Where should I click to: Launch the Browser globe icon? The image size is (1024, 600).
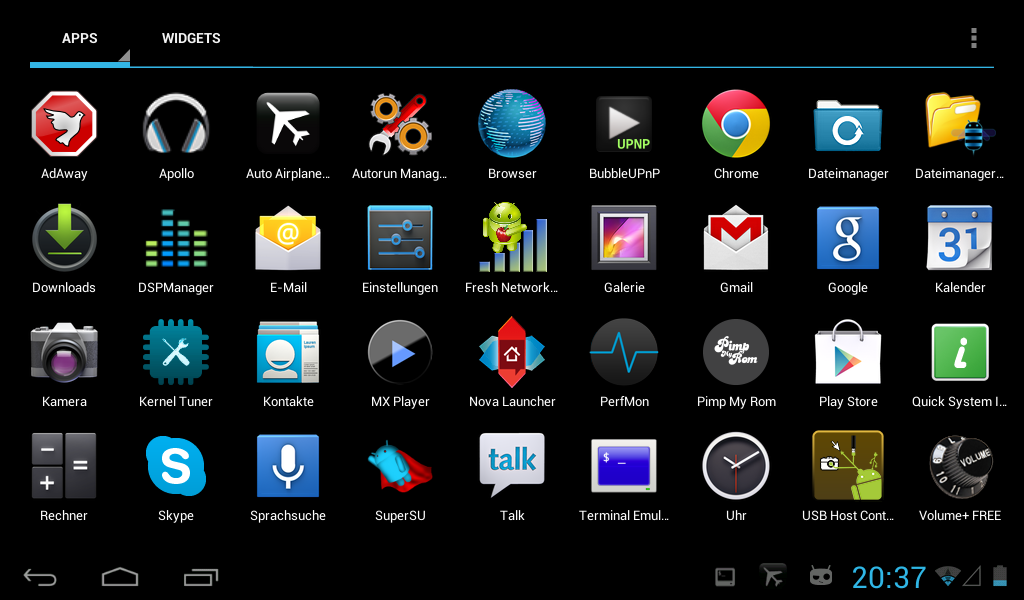tap(512, 124)
